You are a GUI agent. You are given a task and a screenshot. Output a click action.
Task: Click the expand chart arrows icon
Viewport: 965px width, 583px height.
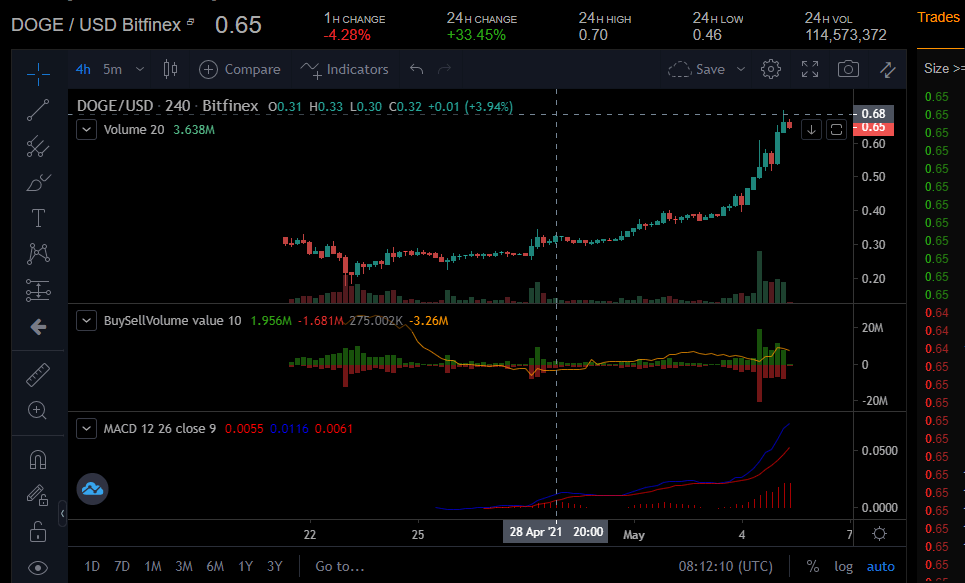887,69
